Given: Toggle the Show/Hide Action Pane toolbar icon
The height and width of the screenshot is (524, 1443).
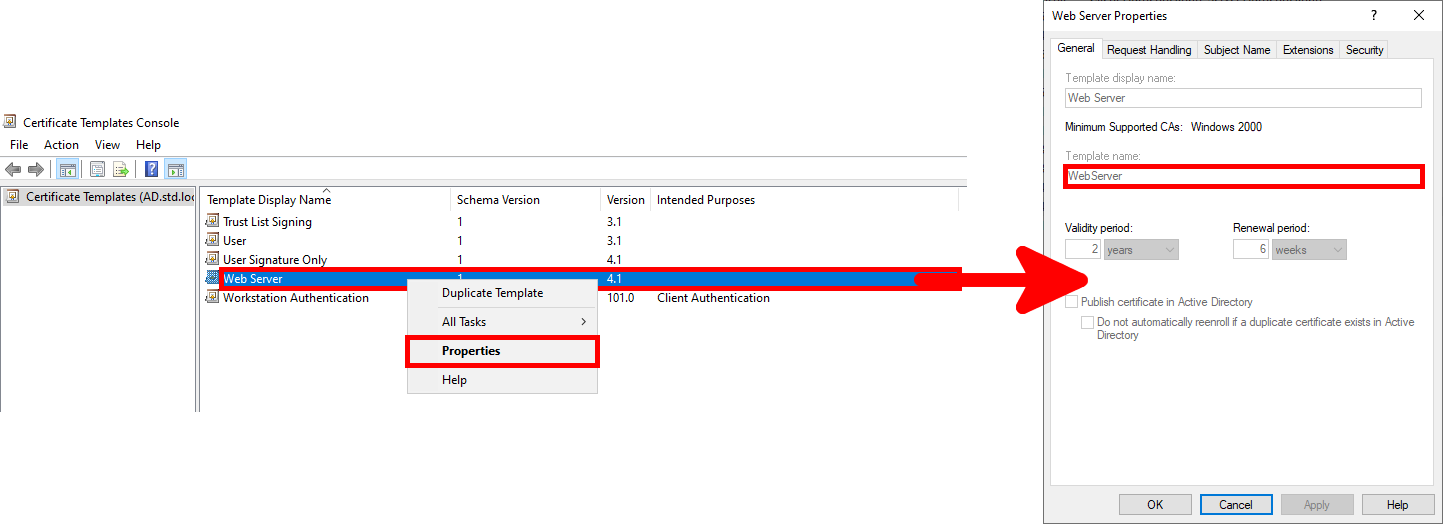Looking at the screenshot, I should [176, 170].
